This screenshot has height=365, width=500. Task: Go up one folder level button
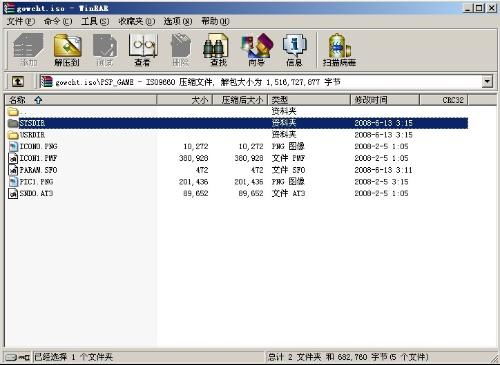coord(18,81)
